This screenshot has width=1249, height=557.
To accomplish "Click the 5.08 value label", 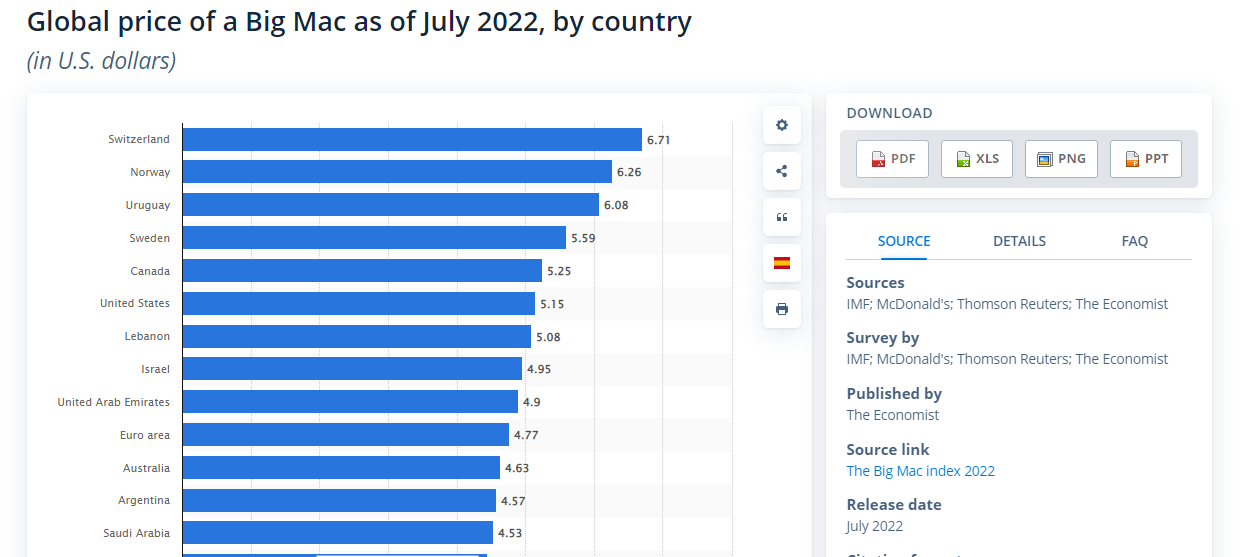I will 548,337.
